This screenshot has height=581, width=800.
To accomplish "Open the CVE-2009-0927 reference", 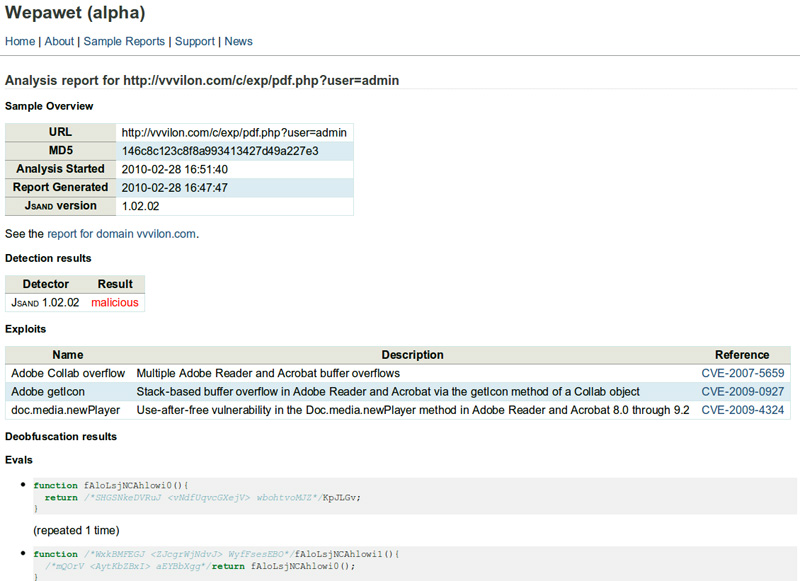I will pos(743,391).
